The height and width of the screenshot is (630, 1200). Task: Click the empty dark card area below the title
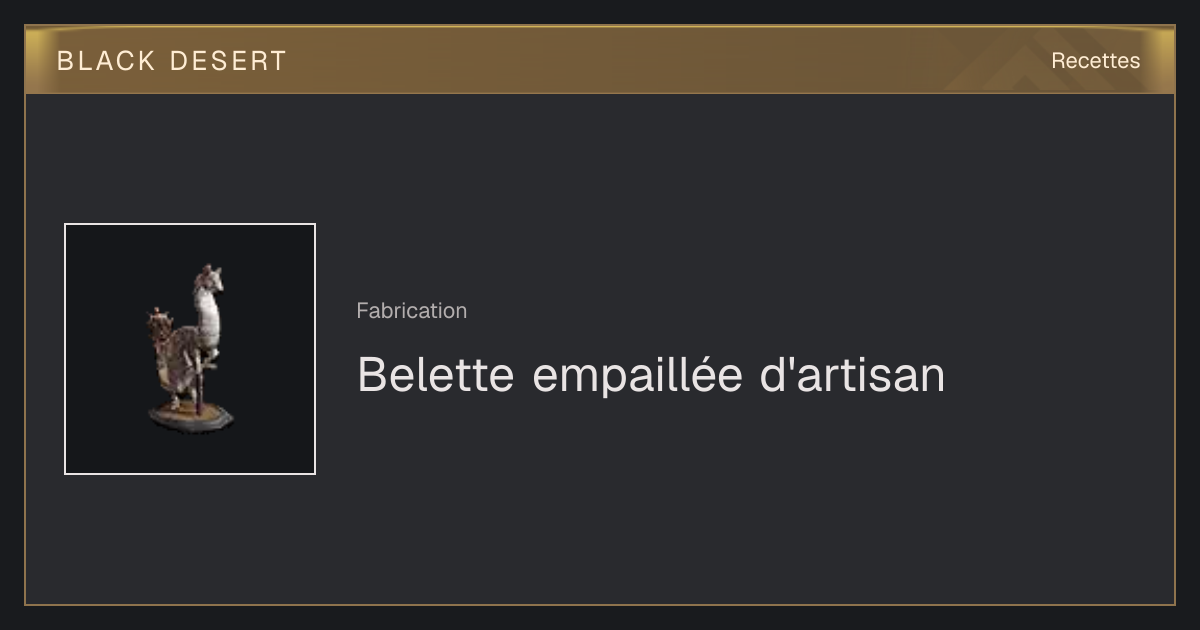pos(700,510)
